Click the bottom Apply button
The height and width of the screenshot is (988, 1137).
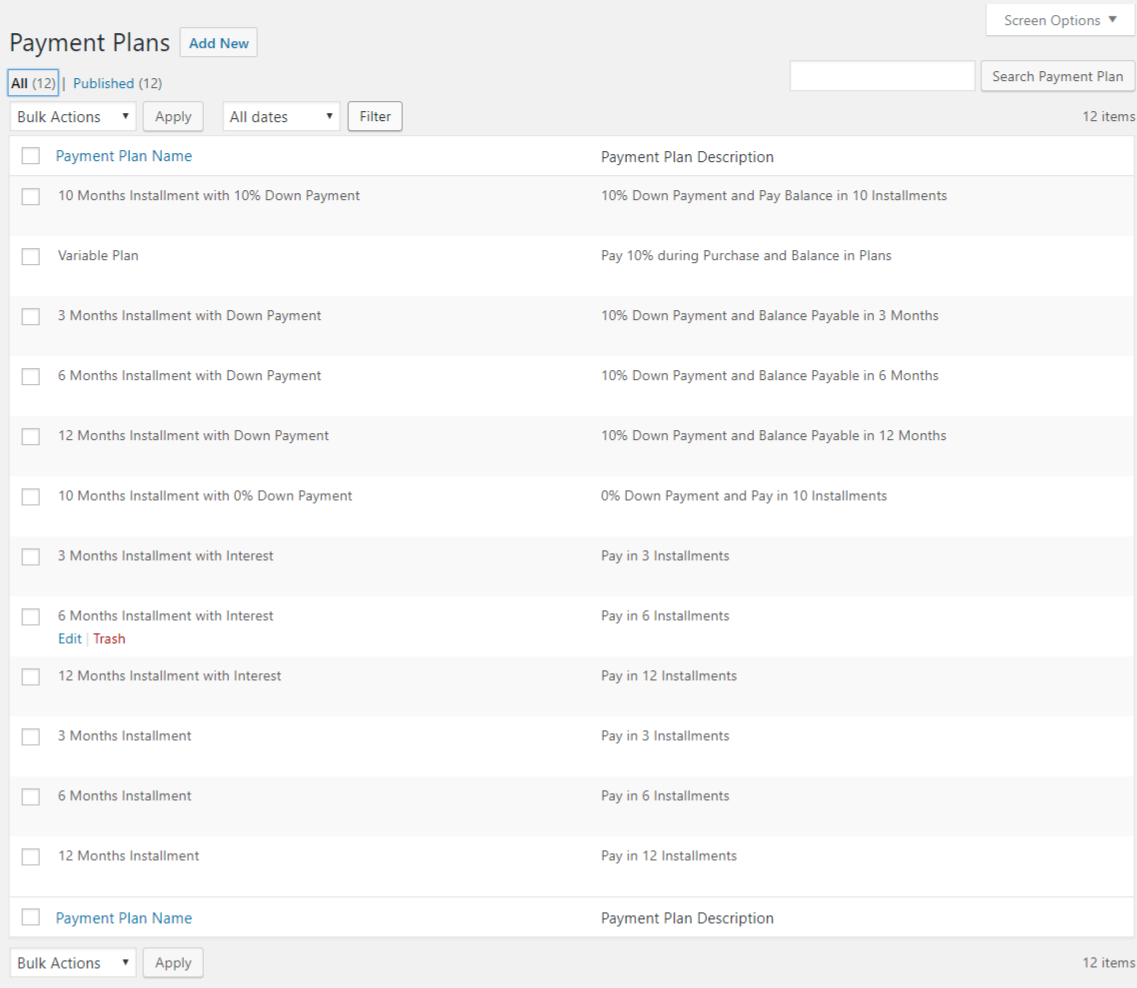tap(173, 963)
